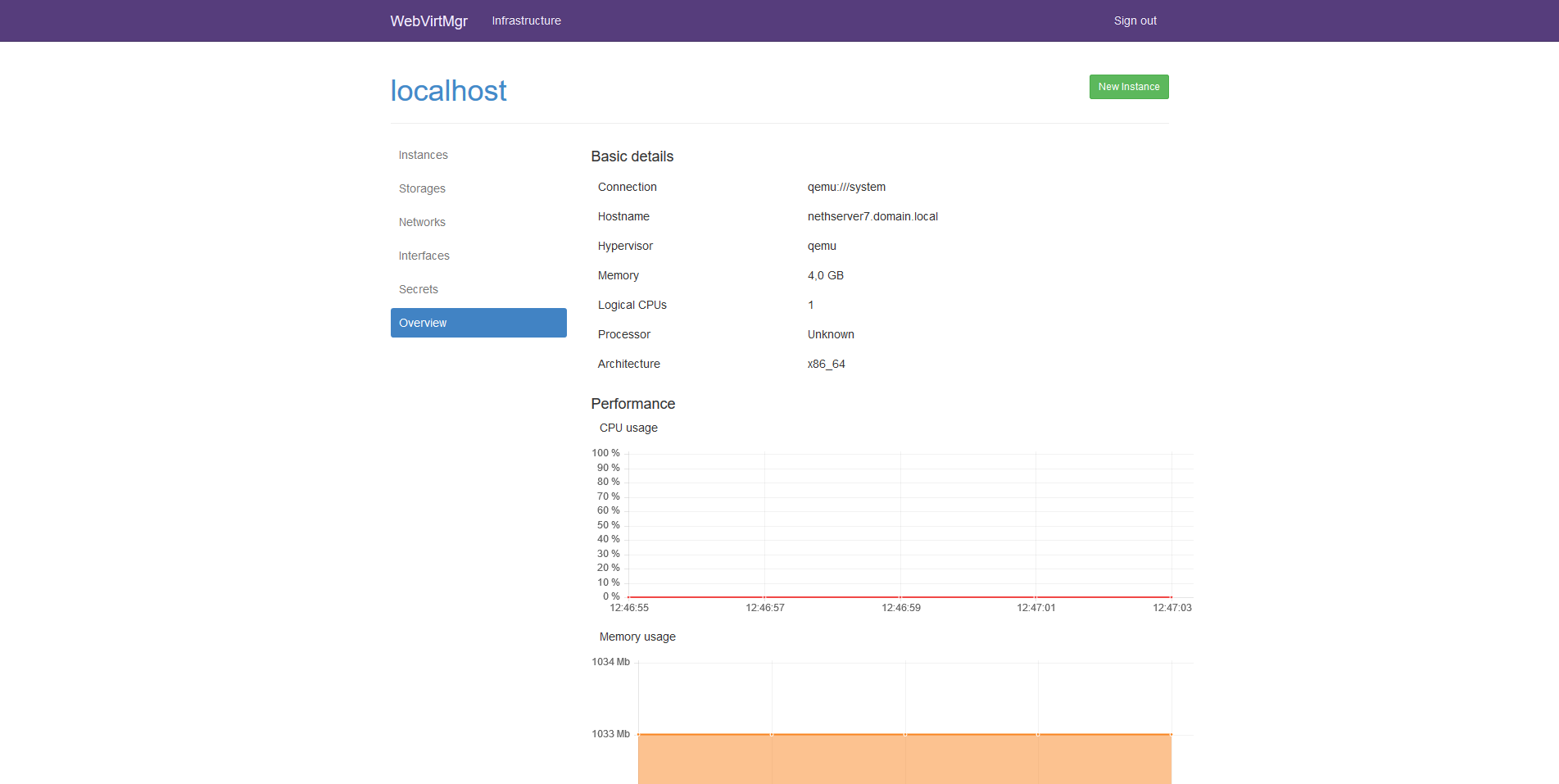Click the CPU chart point at 12:46:57
Screen dimensions: 1559x784
pyautogui.click(x=764, y=597)
